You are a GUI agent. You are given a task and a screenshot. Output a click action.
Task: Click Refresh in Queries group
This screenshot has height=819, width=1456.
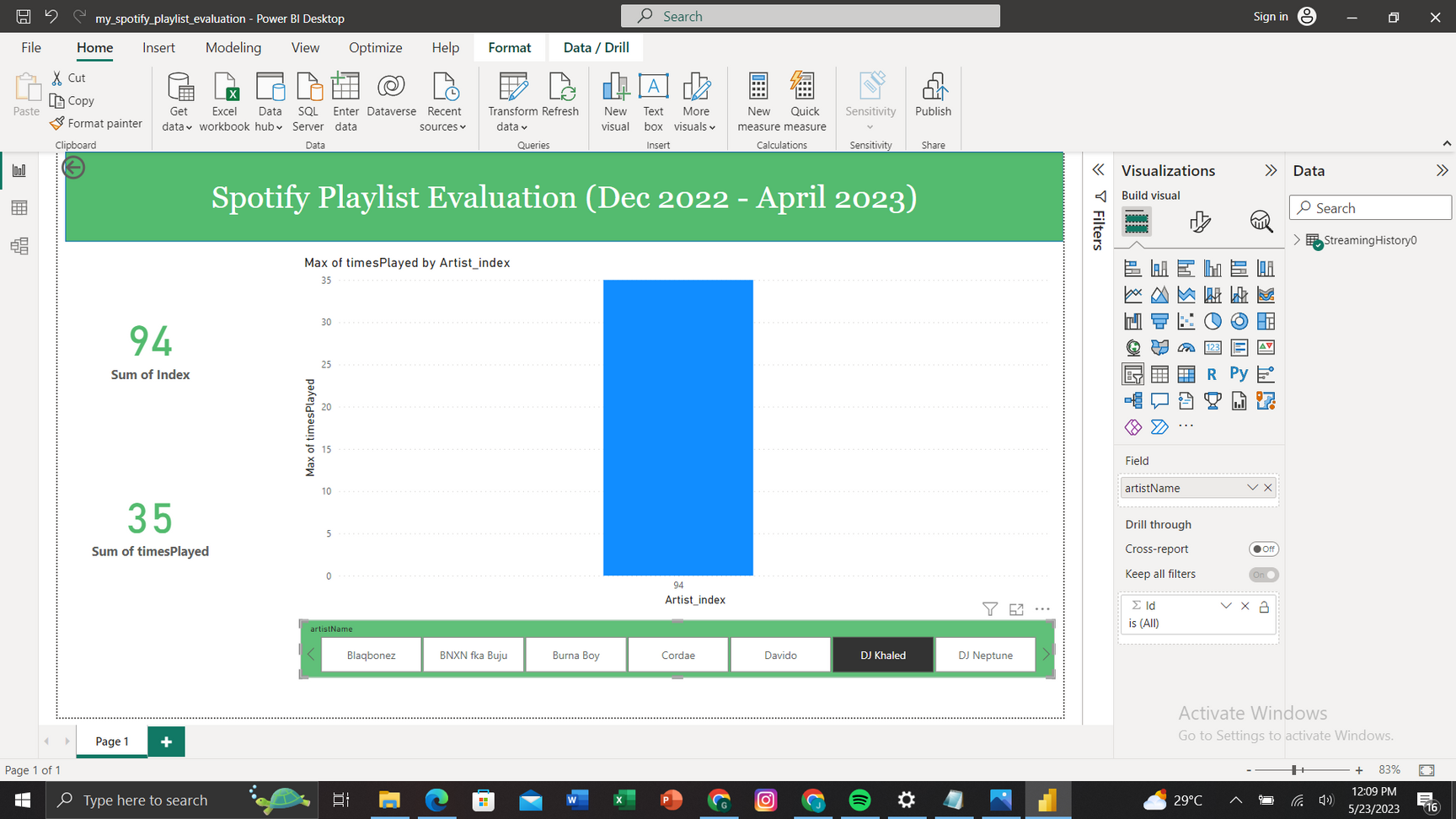pyautogui.click(x=560, y=95)
